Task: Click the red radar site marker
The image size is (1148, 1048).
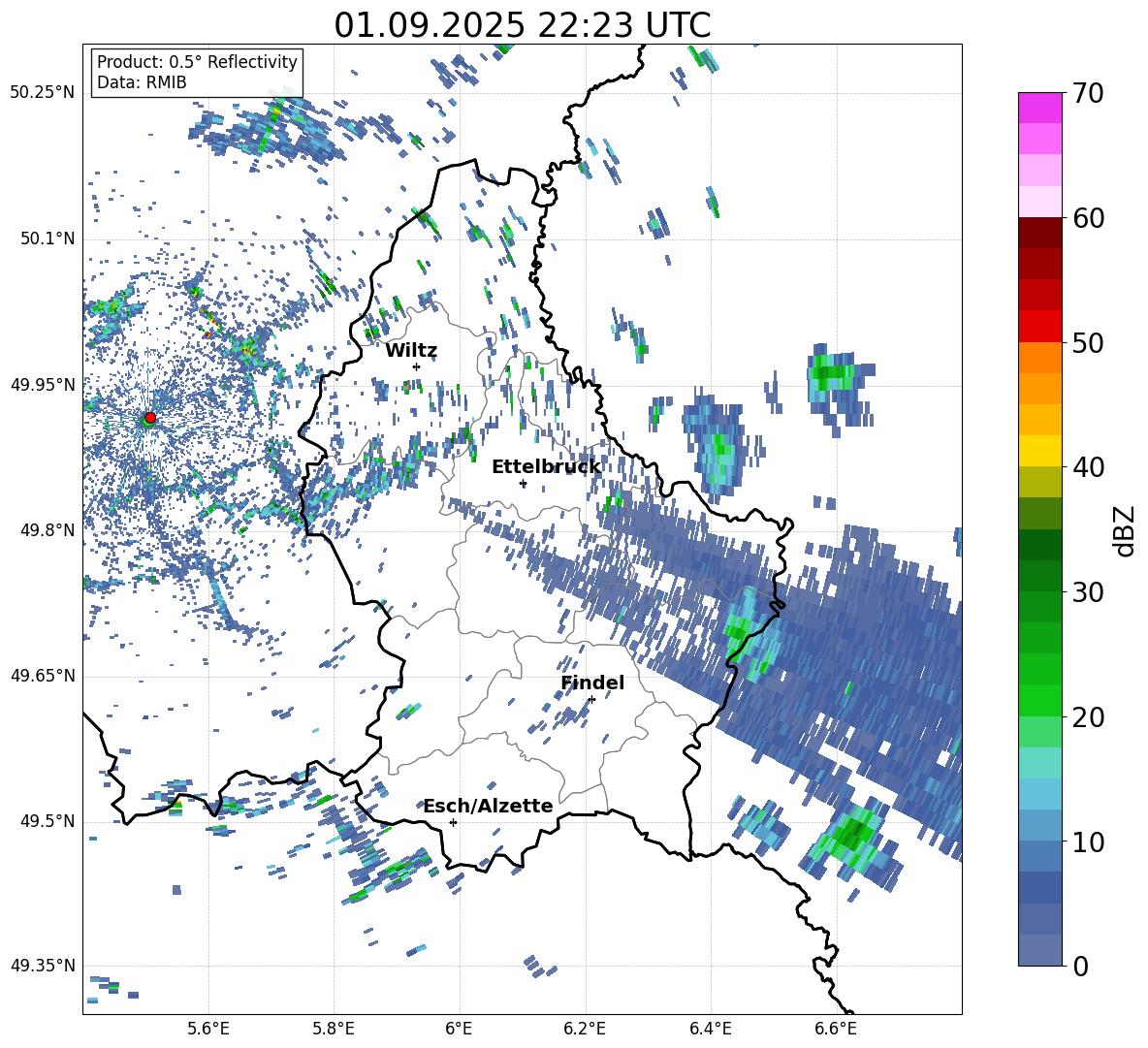Action: pos(150,417)
